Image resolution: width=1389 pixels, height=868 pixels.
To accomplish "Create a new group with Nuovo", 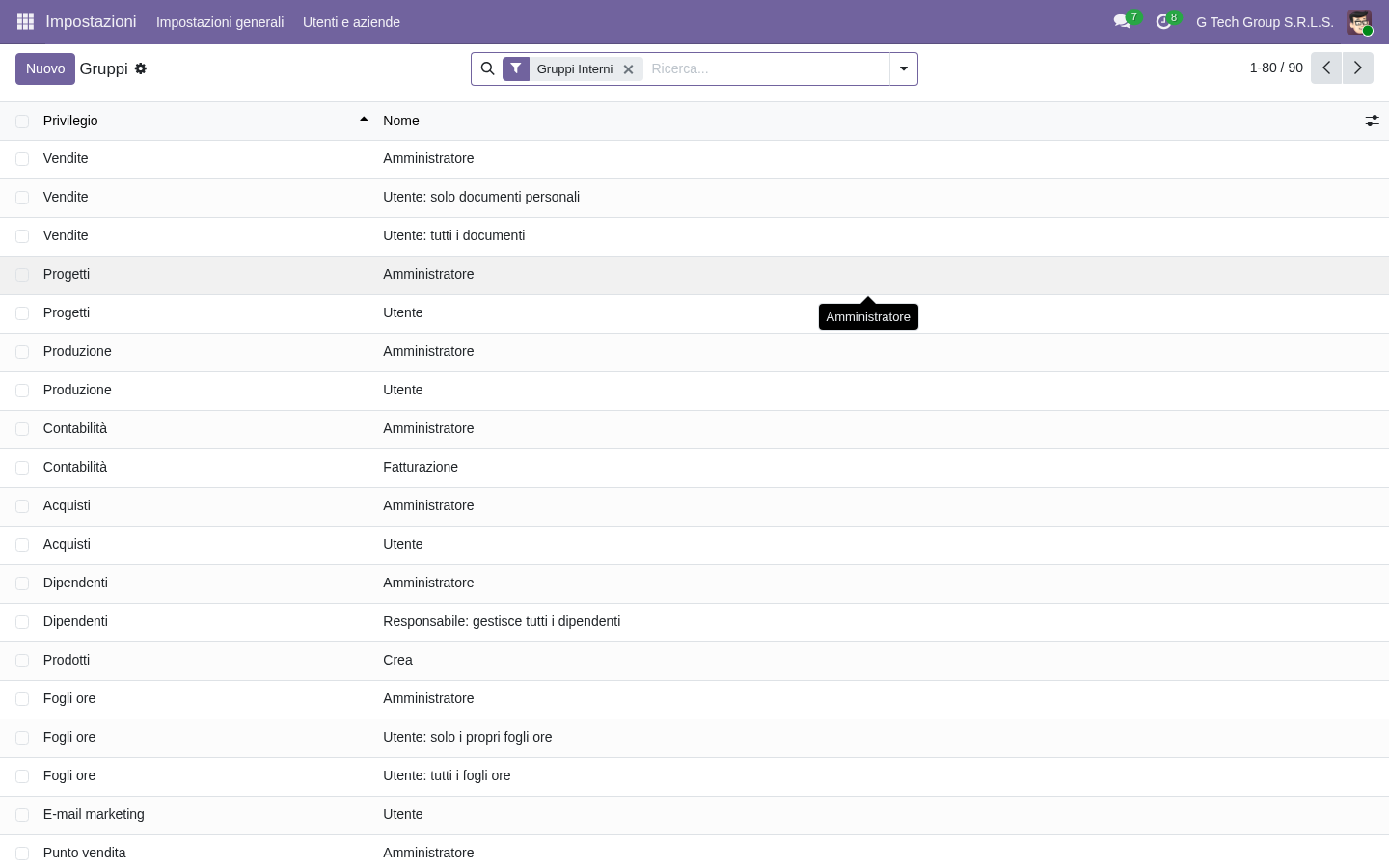I will pyautogui.click(x=45, y=68).
